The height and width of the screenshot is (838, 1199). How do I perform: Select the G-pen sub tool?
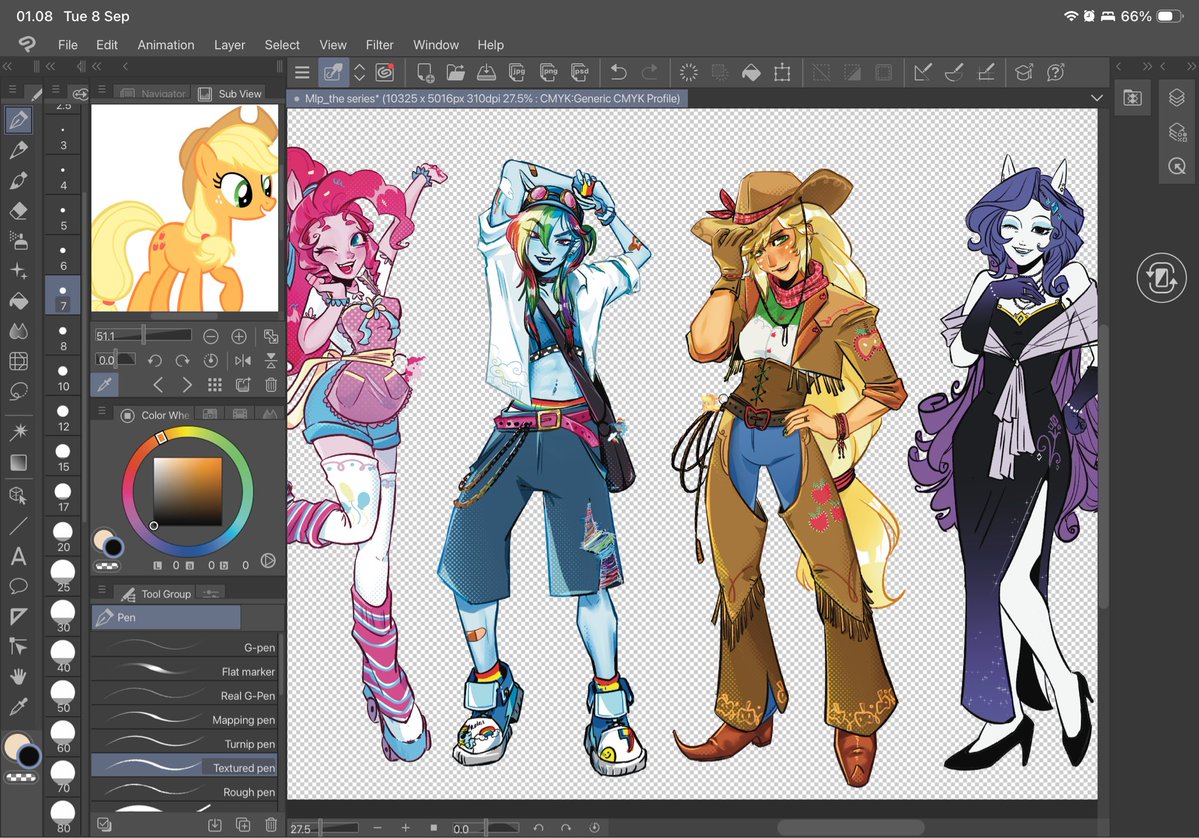pyautogui.click(x=184, y=647)
